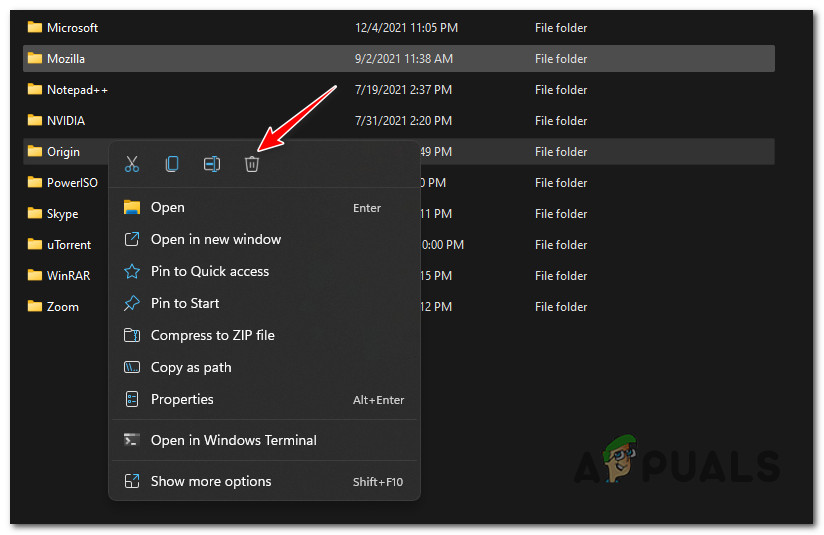Click date 9/2/2021 11:38 AM
Screen dimensions: 824x535
(404, 59)
